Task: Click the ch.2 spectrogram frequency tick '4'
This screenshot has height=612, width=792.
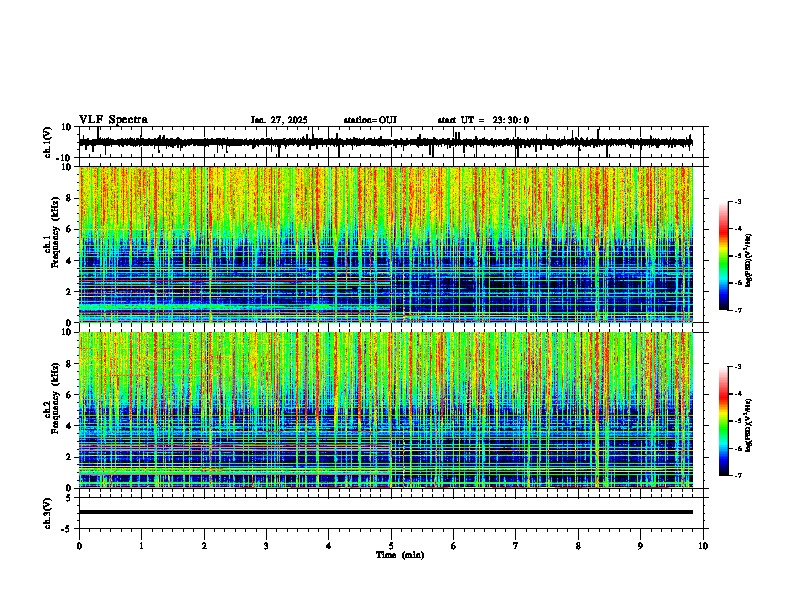Action: [70, 426]
